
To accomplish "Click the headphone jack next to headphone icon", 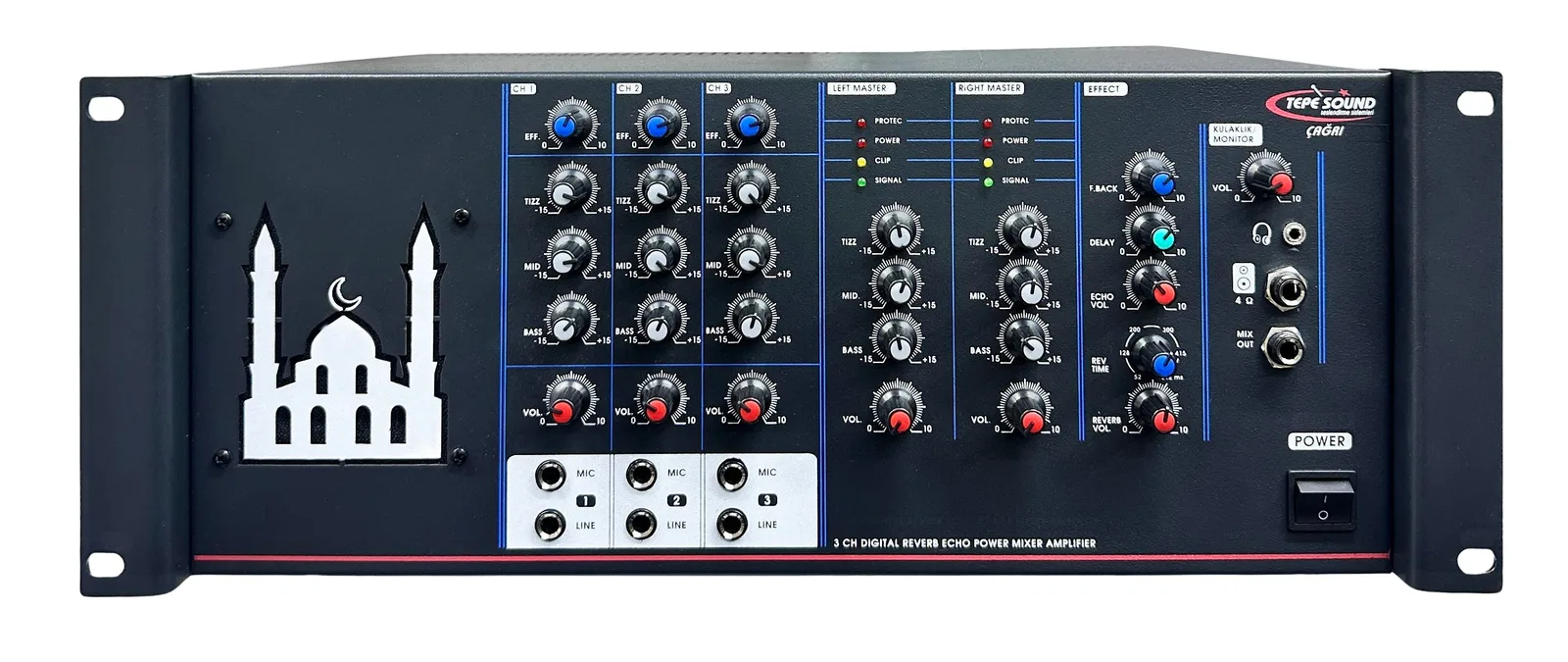I will [1296, 234].
